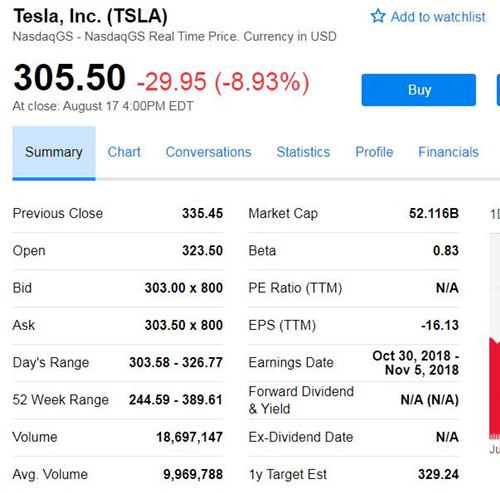
Task: Click the red price chart area
Action: (494, 388)
